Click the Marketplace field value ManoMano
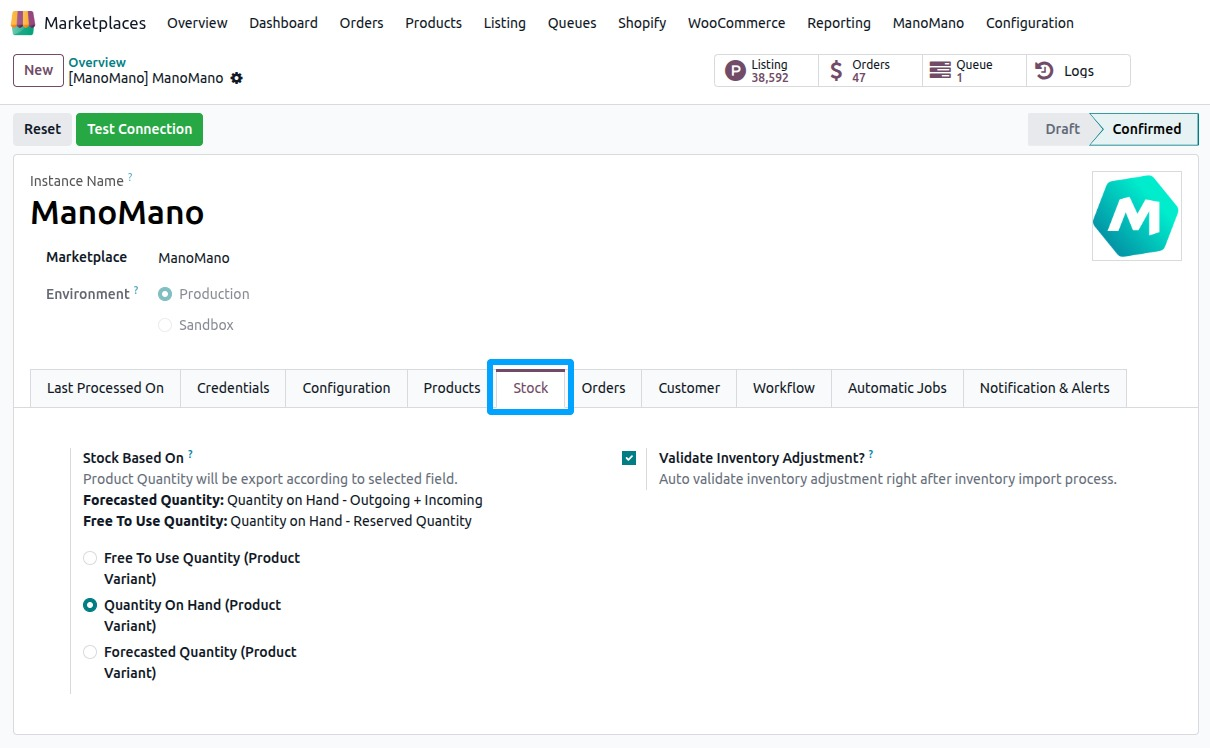 194,258
